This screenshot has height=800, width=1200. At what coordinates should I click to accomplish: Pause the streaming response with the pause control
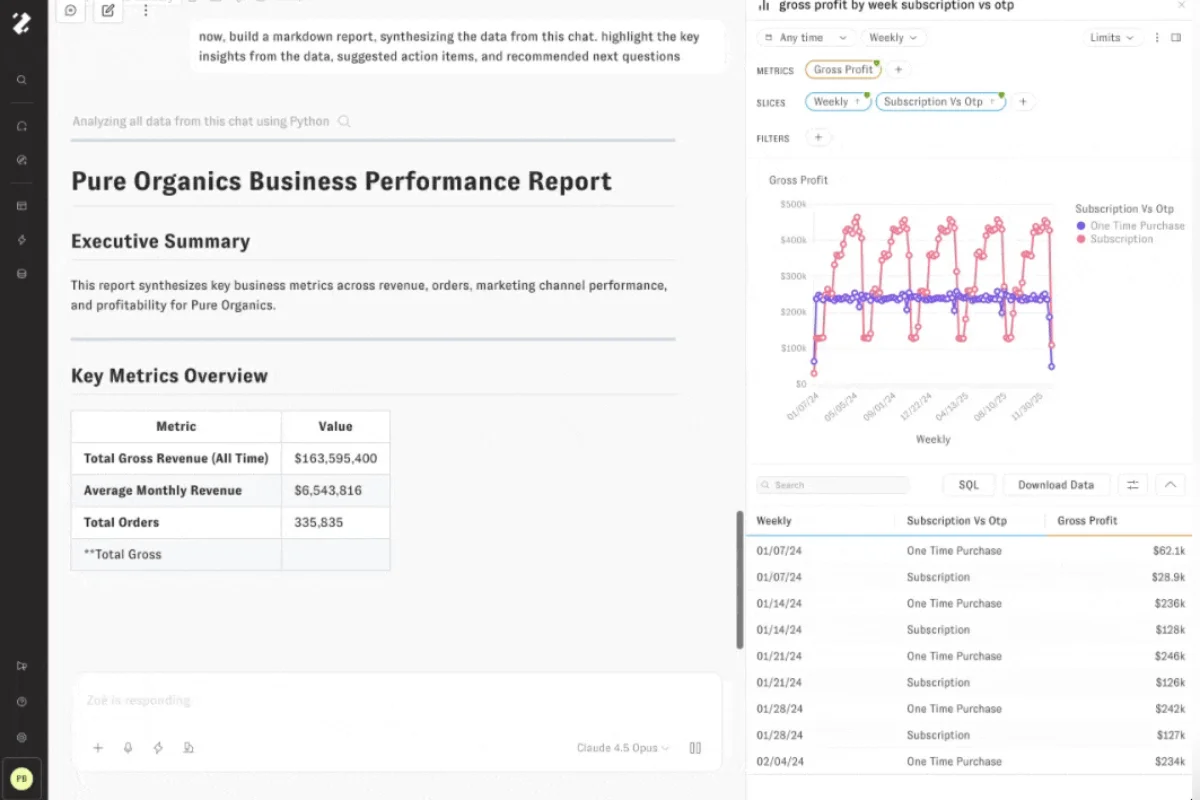click(695, 747)
